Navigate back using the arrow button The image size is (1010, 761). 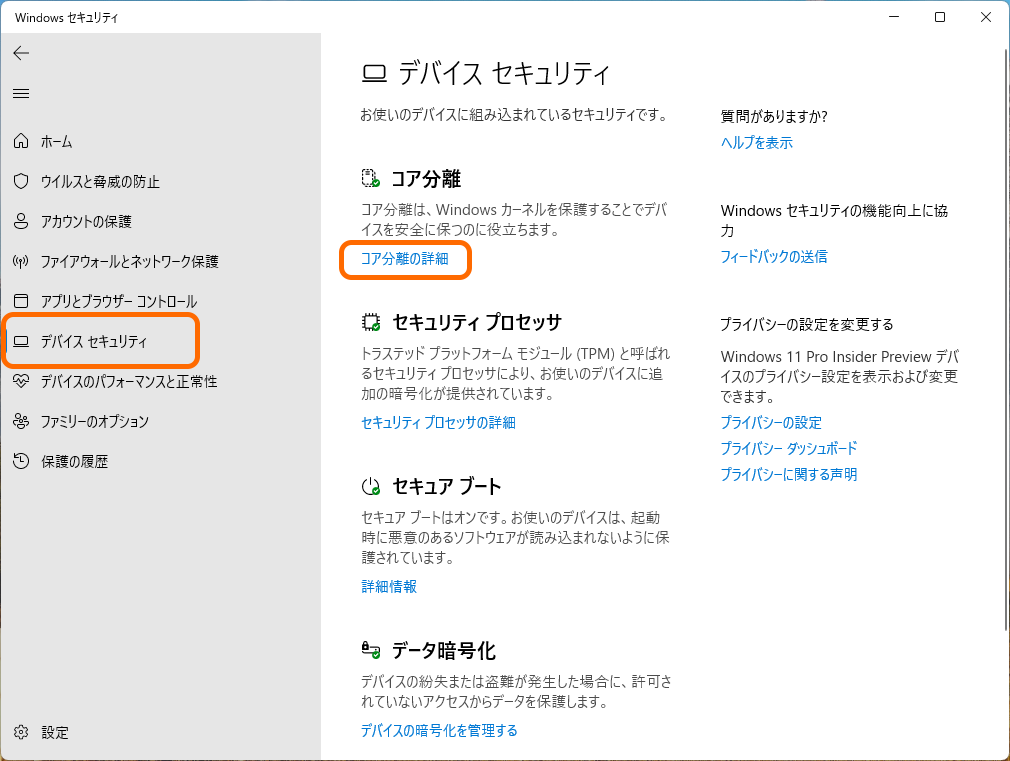click(x=21, y=53)
